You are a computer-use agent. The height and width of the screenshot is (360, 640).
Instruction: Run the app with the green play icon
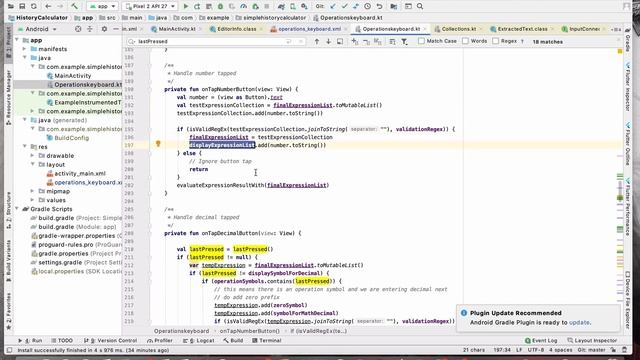click(x=186, y=6)
